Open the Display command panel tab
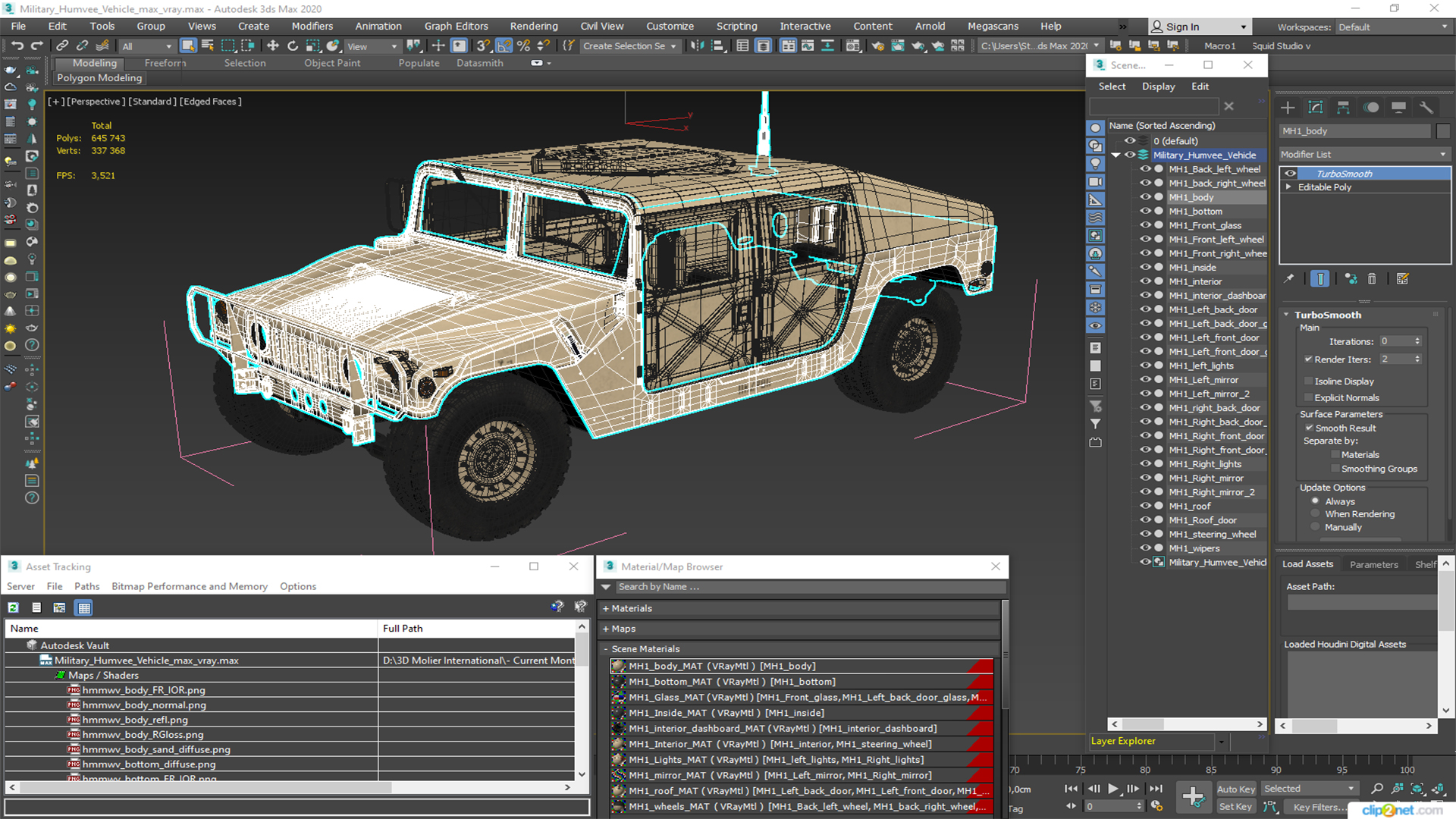Image resolution: width=1456 pixels, height=819 pixels. tap(1399, 108)
